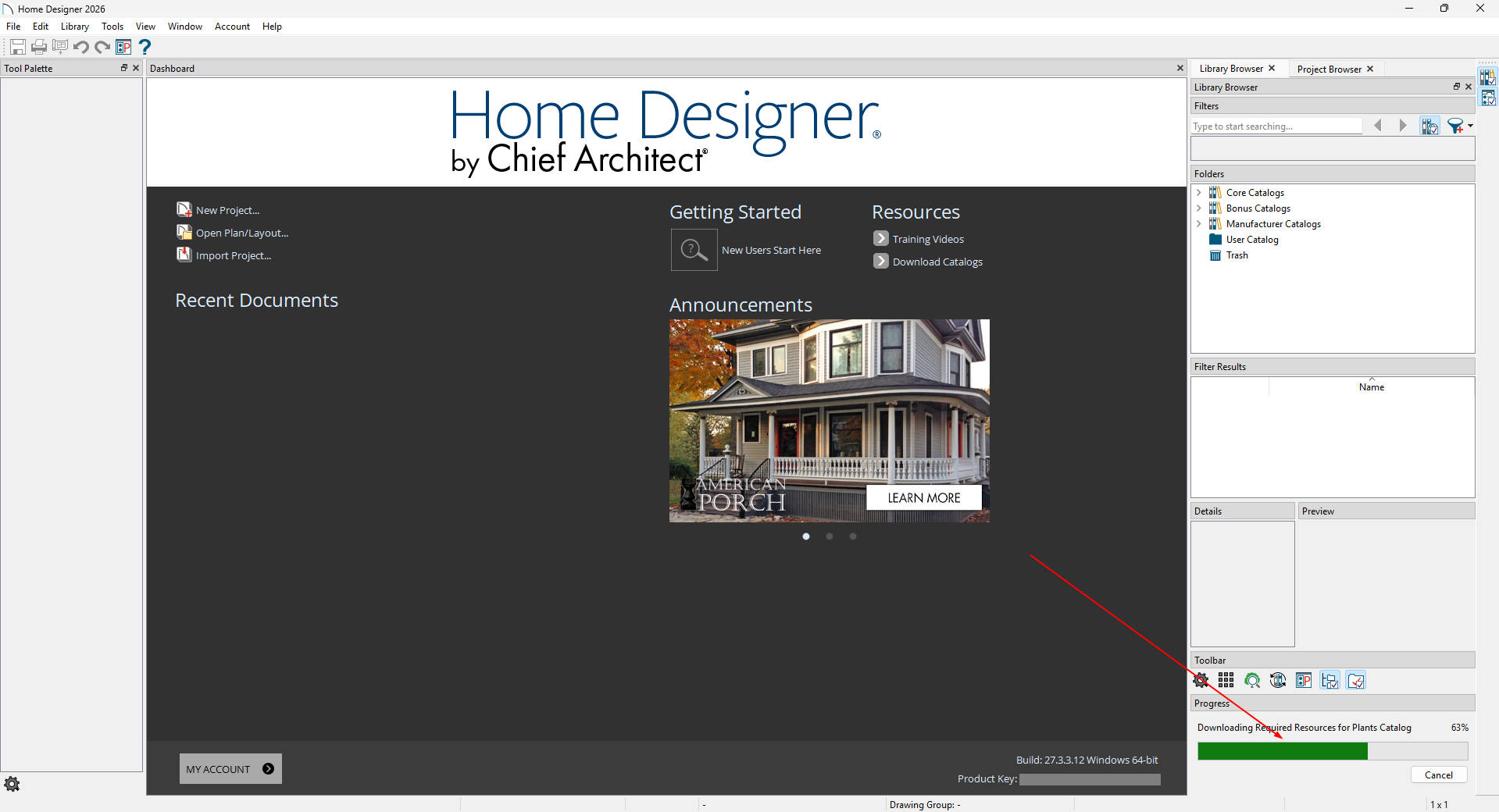Toggle the library filter options button in Filters

(1430, 126)
